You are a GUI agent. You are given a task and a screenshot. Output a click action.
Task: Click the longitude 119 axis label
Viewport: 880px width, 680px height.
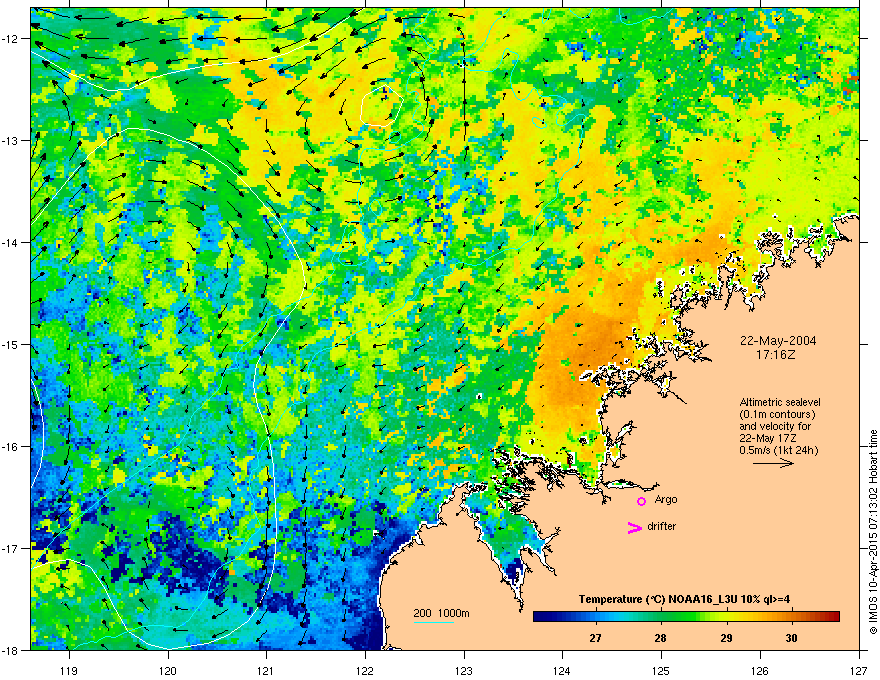click(x=69, y=670)
